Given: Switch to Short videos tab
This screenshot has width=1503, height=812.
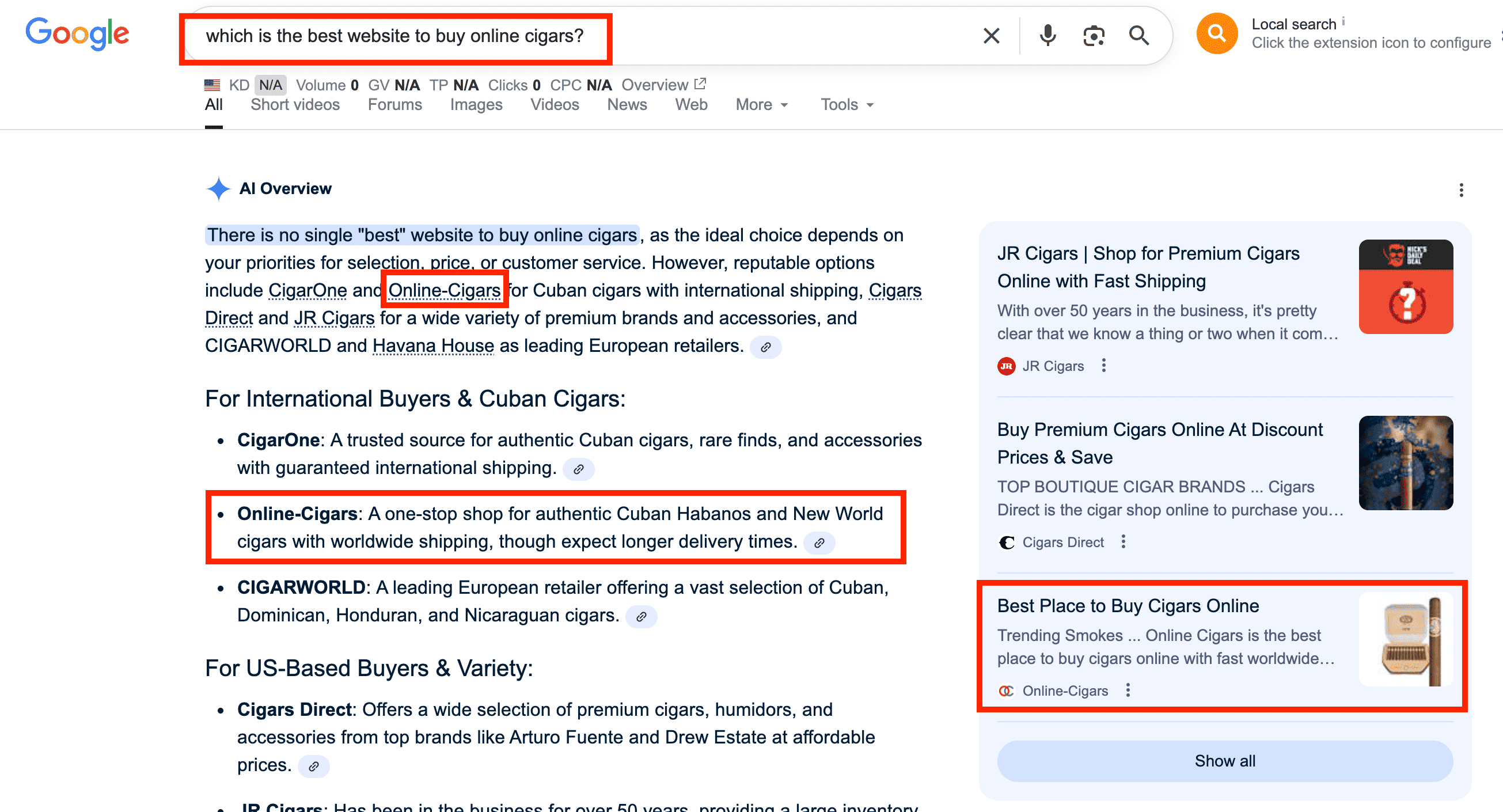Looking at the screenshot, I should tap(295, 105).
